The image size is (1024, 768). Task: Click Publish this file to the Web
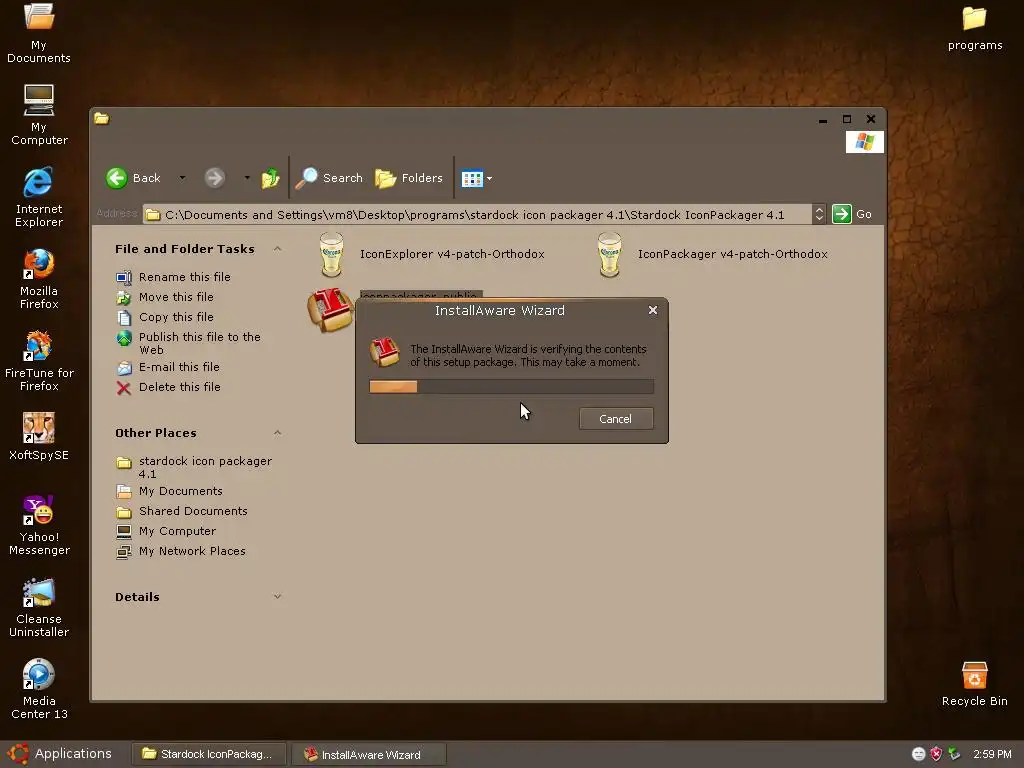pos(189,343)
